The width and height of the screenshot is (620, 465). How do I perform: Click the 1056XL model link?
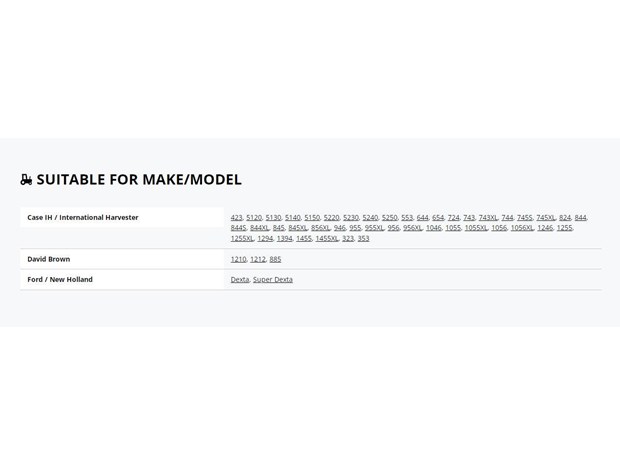pyautogui.click(x=522, y=228)
